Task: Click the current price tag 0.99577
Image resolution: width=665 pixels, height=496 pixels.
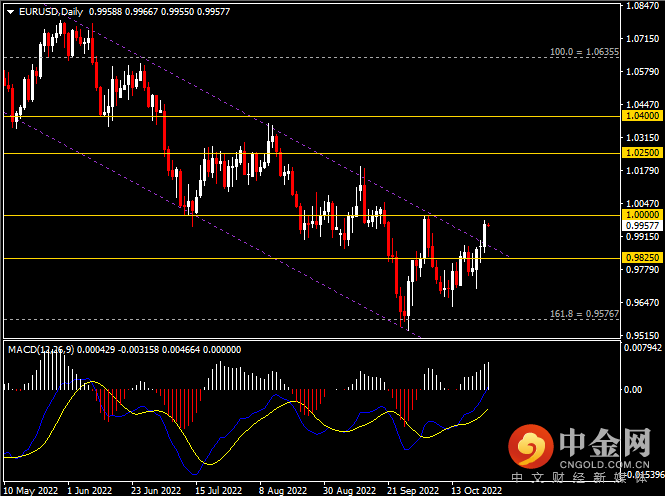Action: click(642, 226)
